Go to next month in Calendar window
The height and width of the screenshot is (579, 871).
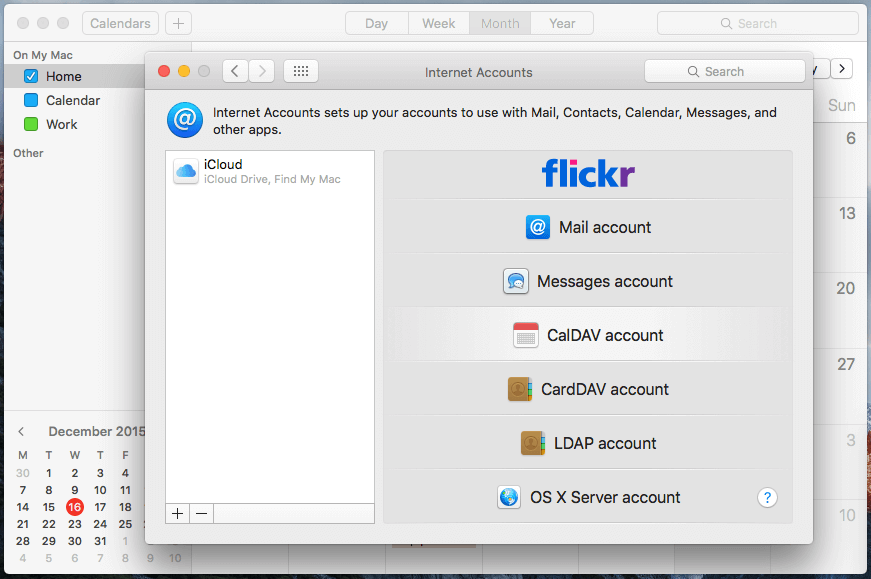point(842,69)
